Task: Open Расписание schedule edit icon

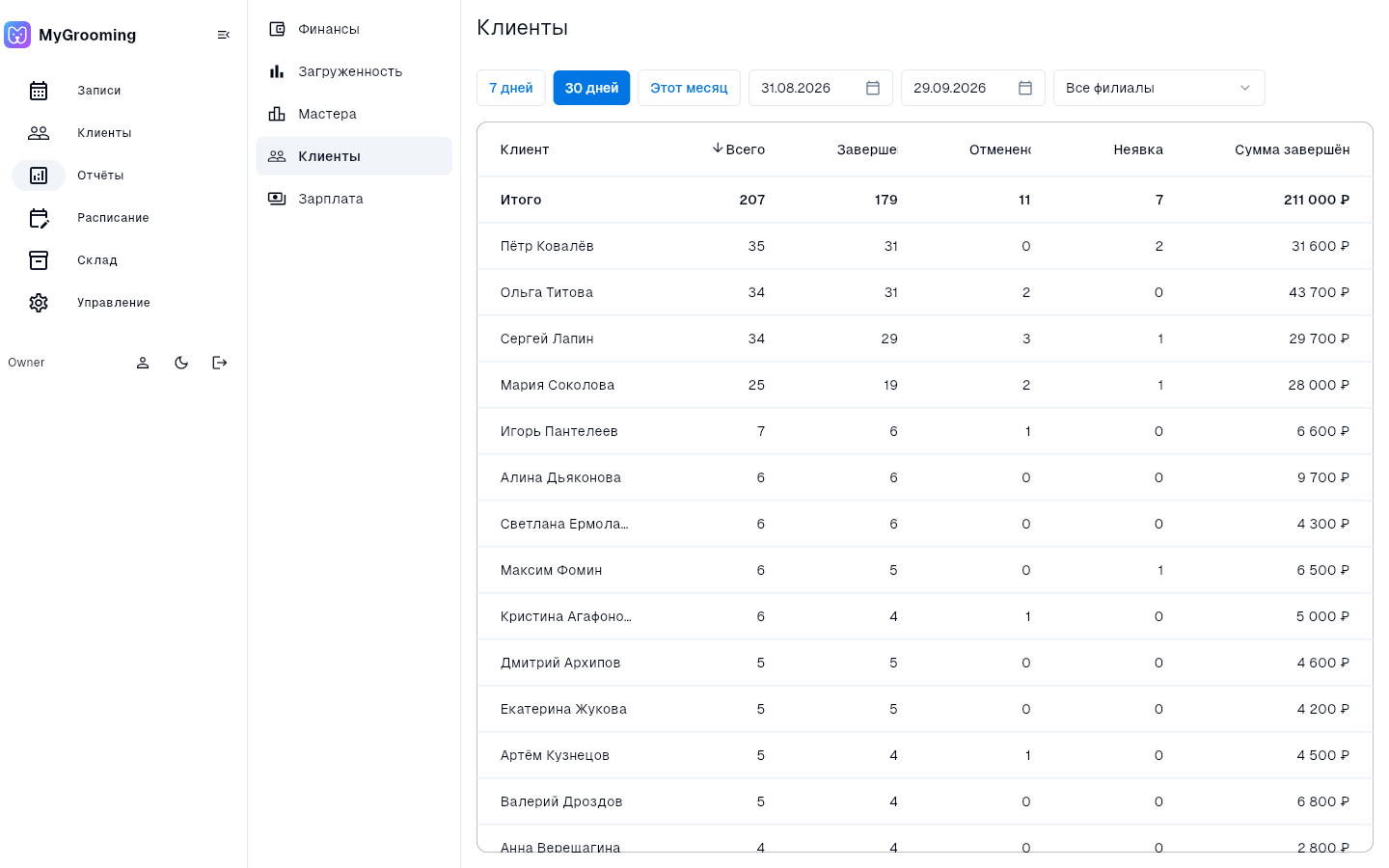Action: (x=39, y=218)
